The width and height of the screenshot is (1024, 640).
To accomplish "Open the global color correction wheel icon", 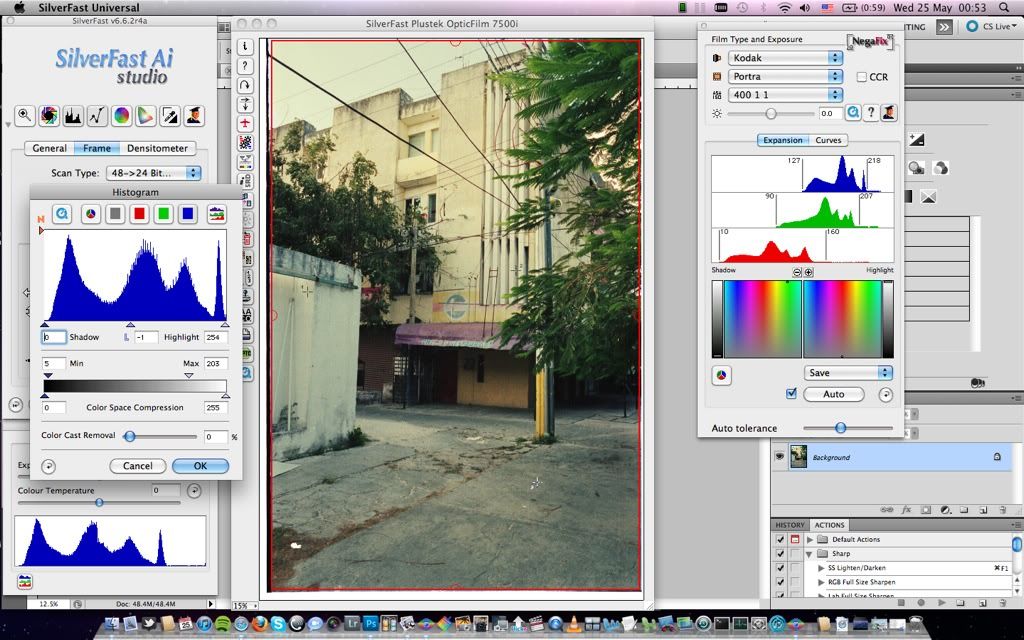I will [x=121, y=116].
